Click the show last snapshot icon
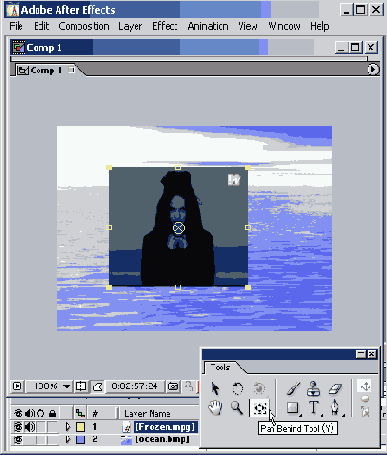Screen dimensions: 387x455 pos(189,386)
